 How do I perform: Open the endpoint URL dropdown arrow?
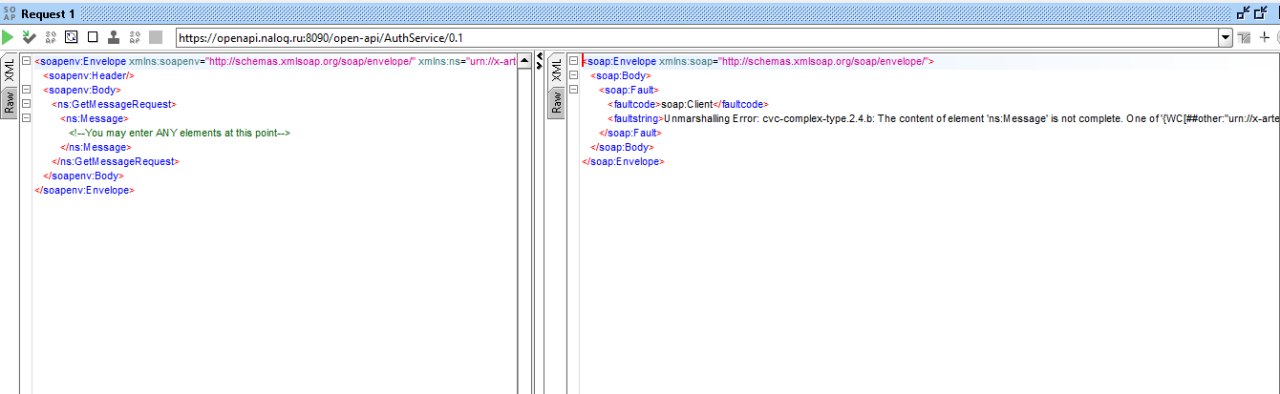click(1226, 37)
